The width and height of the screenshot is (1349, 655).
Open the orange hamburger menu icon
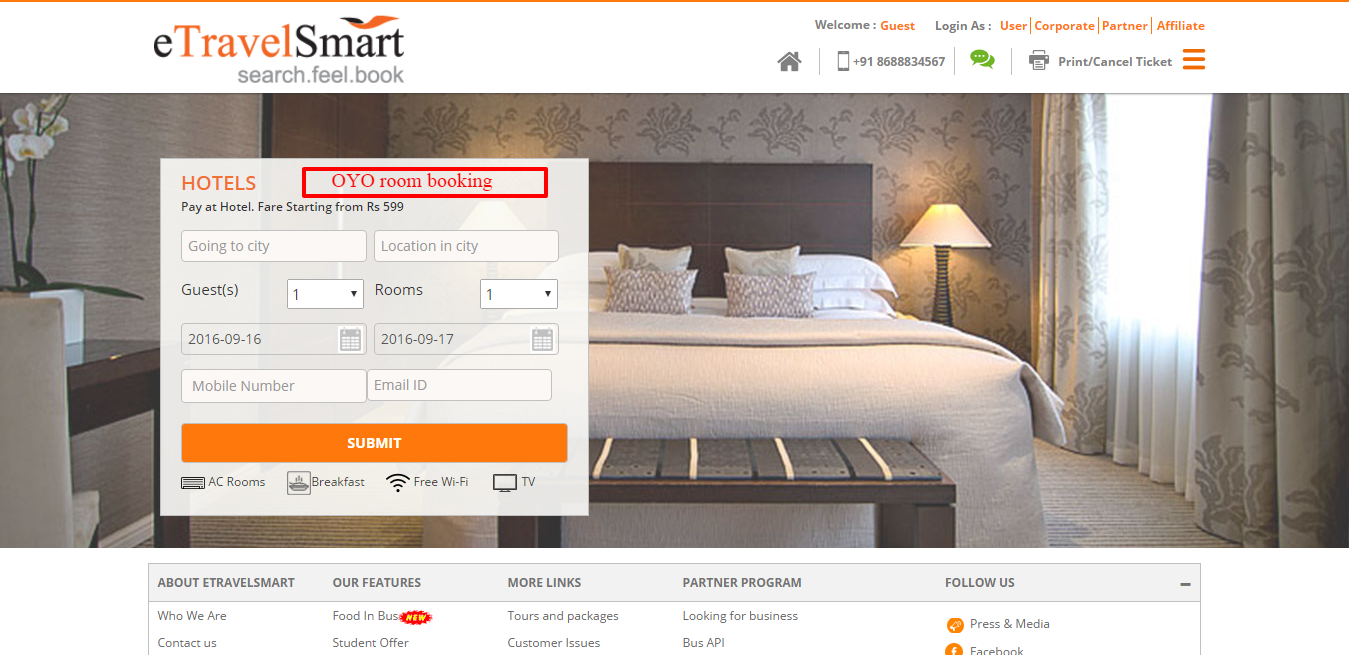(x=1193, y=60)
